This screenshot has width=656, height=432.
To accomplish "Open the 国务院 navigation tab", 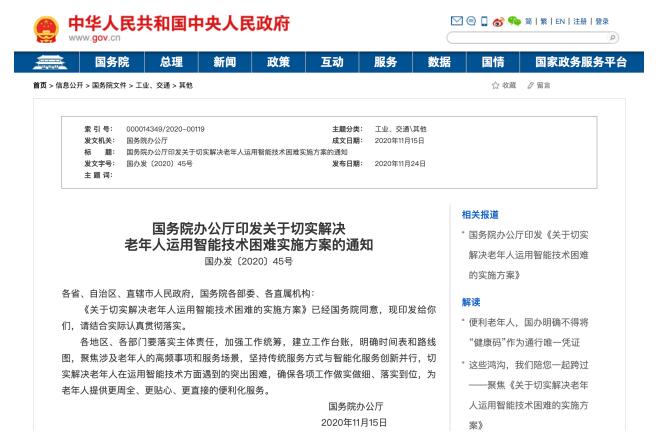I will pyautogui.click(x=111, y=62).
